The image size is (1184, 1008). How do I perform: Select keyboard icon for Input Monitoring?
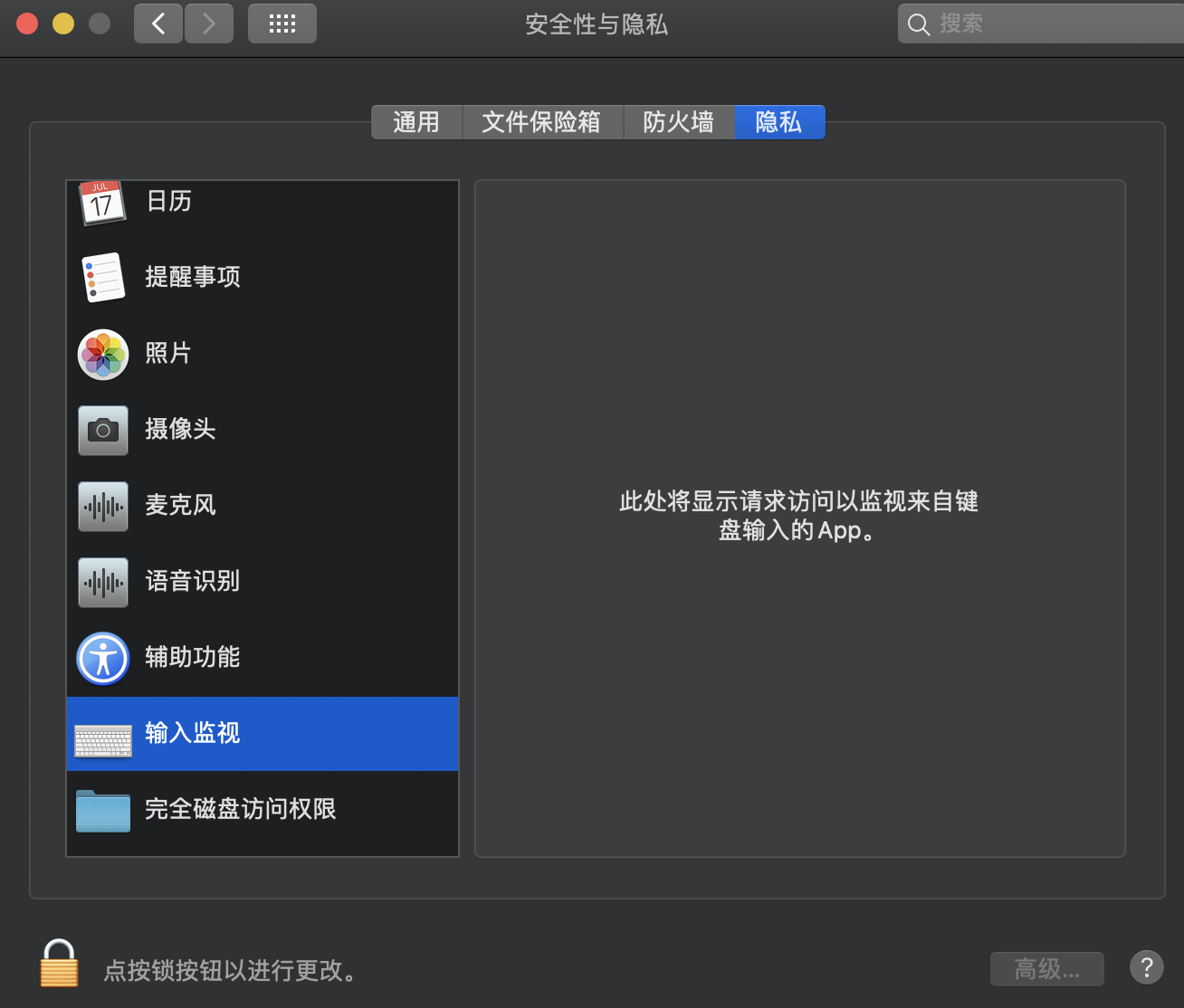(103, 740)
